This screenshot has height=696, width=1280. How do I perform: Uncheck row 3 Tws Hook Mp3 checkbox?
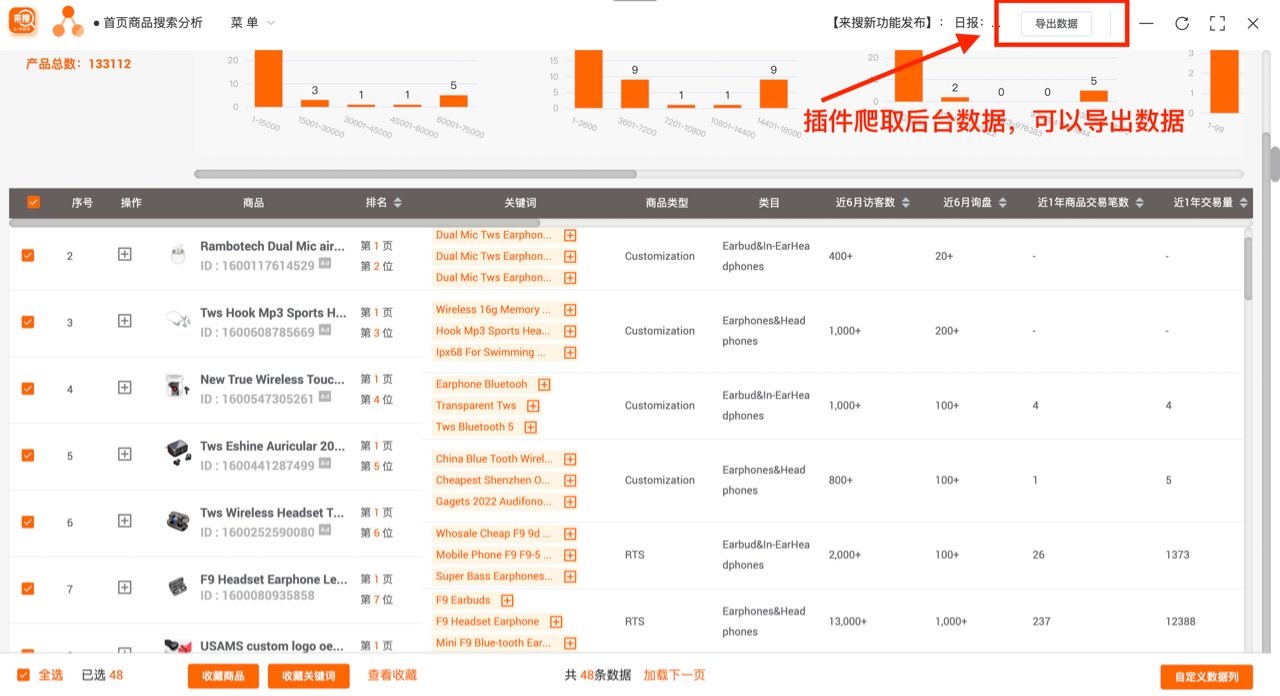[27, 322]
